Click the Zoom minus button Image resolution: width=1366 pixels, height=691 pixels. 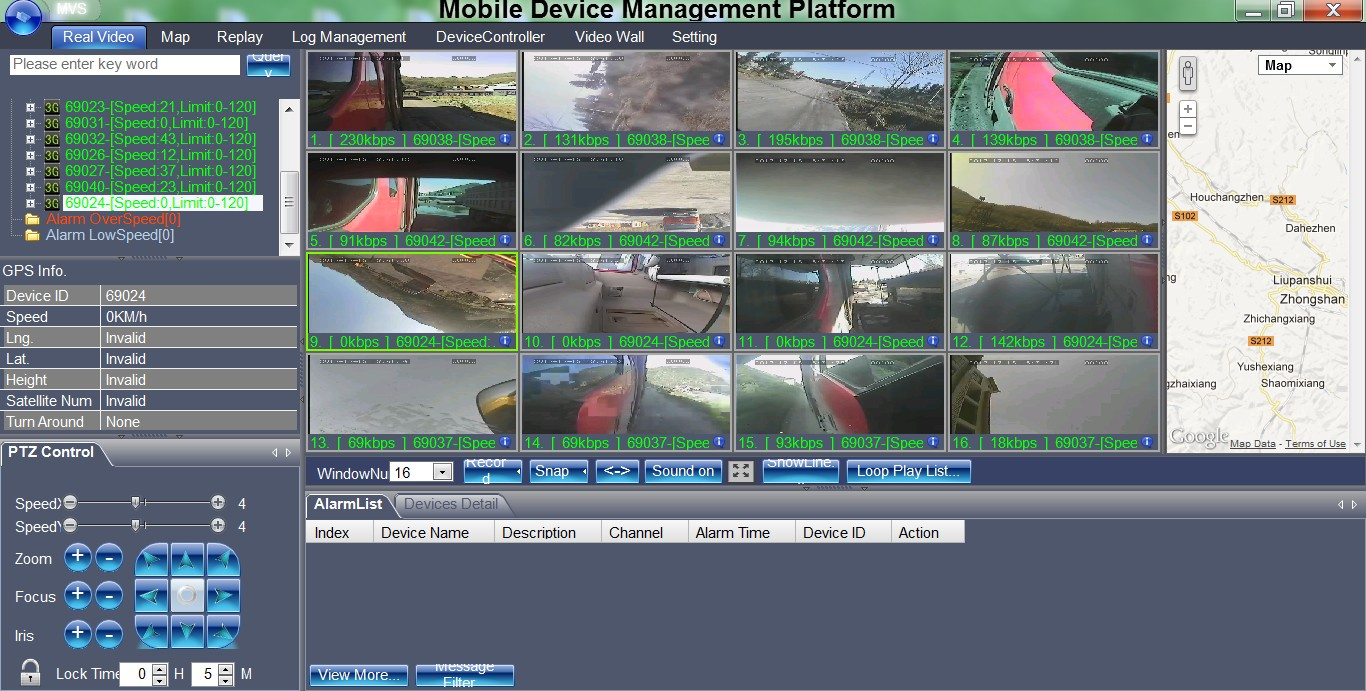coord(109,558)
